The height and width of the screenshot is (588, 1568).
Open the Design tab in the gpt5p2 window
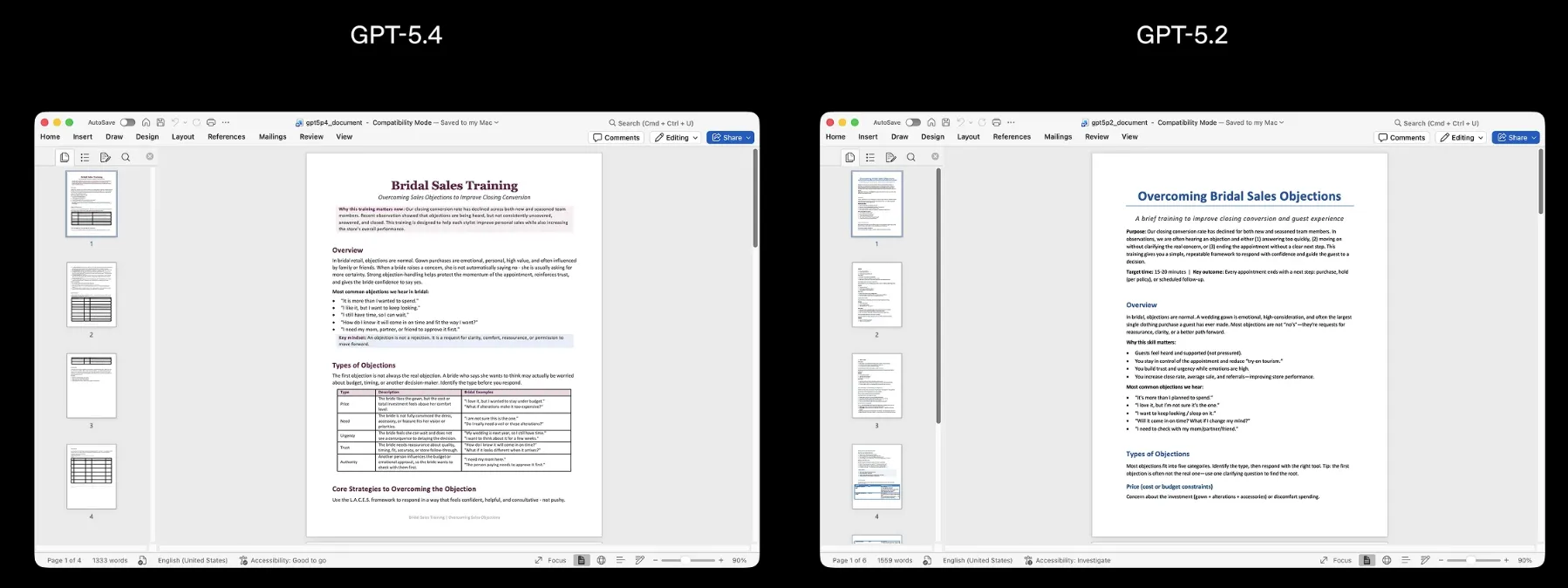932,137
